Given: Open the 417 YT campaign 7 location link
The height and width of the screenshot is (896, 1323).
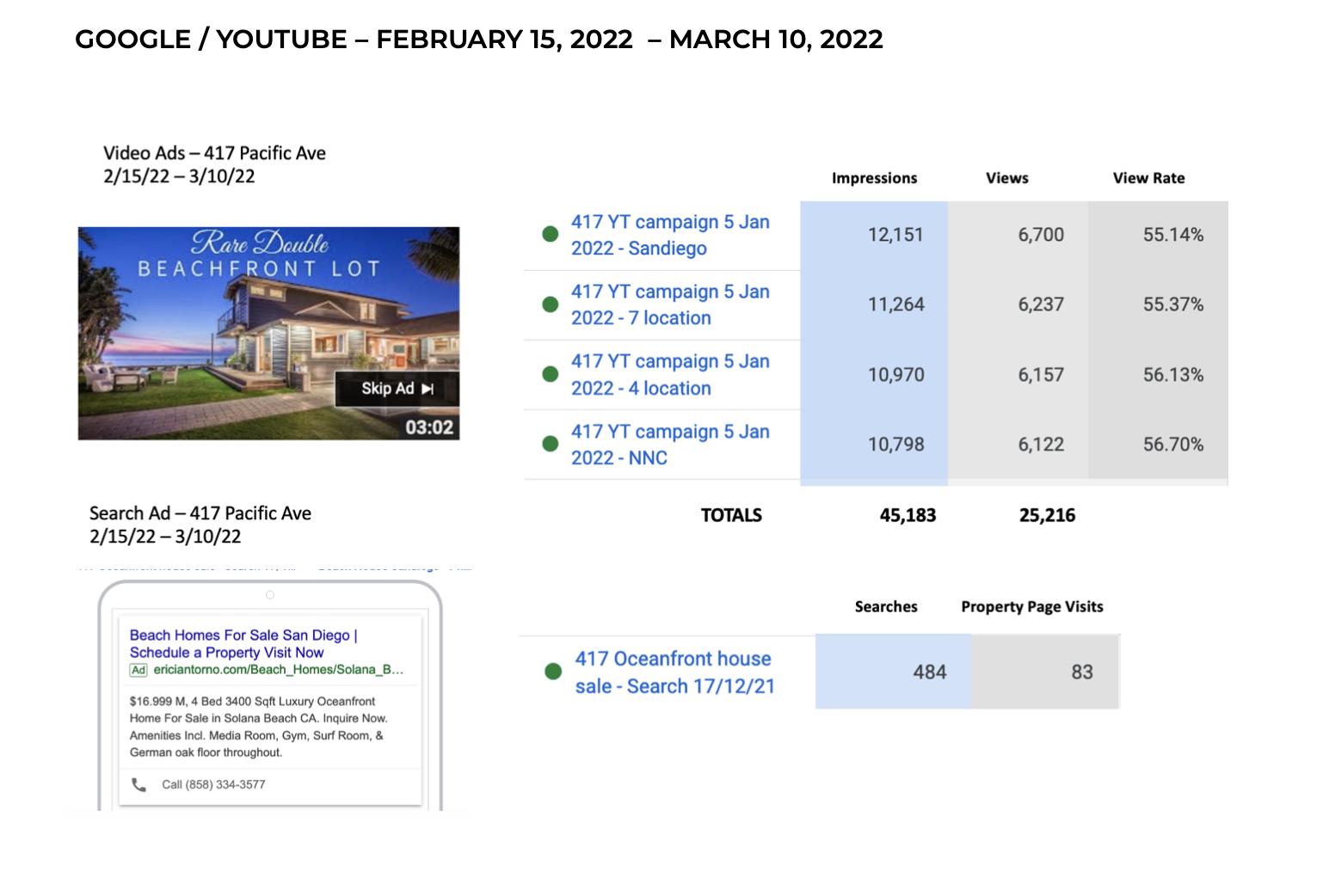Looking at the screenshot, I should click(x=669, y=304).
